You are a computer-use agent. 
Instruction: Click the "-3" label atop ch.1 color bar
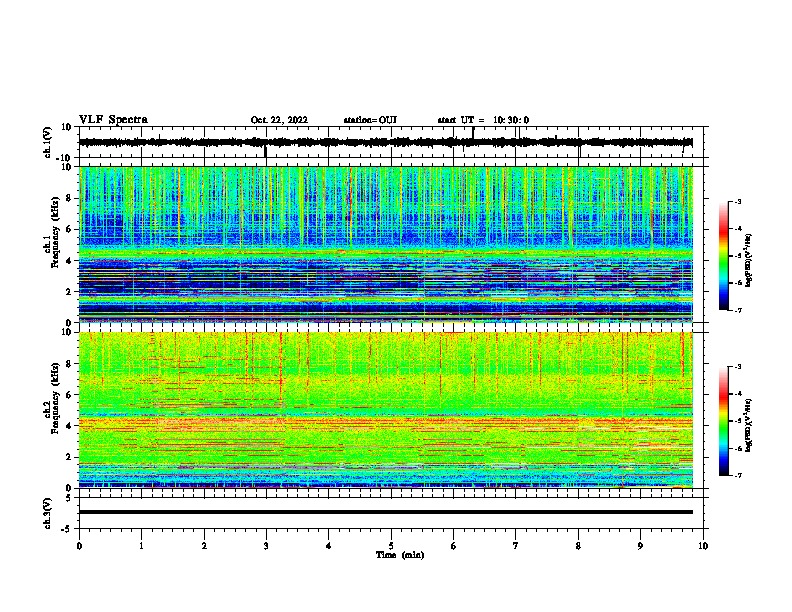tap(738, 201)
